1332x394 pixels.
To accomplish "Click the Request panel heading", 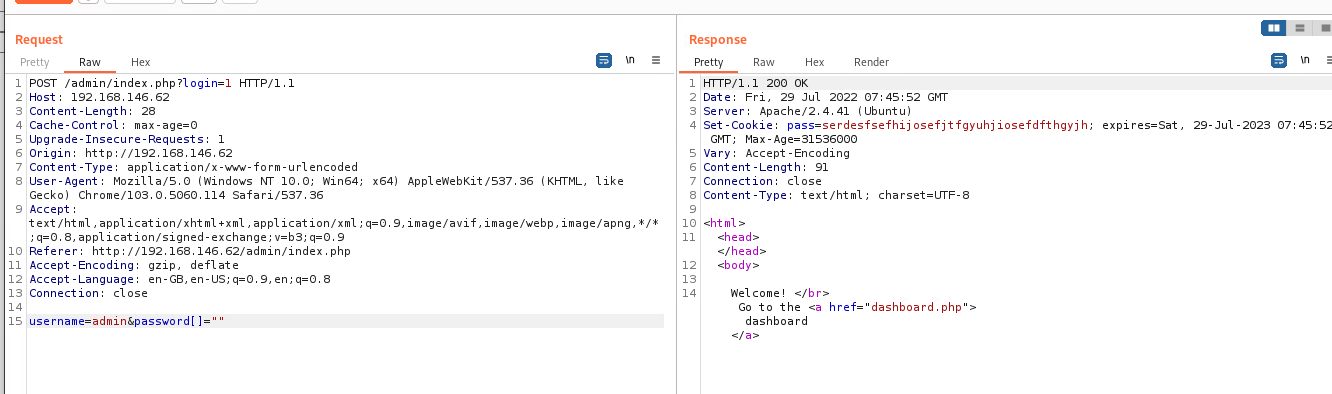I will [39, 40].
